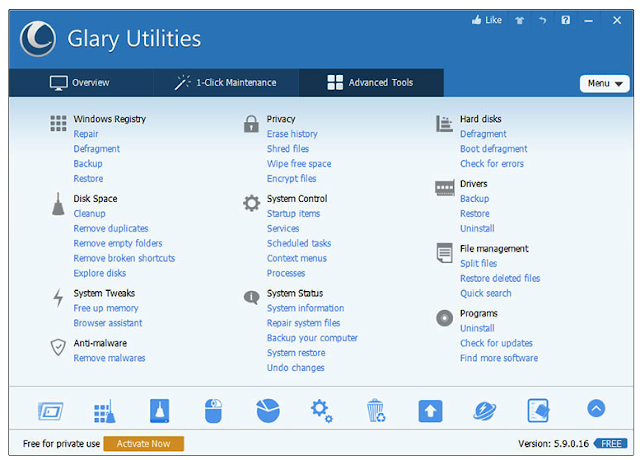Open the globe planet icon in bottom toolbar
640x460 pixels.
click(484, 411)
